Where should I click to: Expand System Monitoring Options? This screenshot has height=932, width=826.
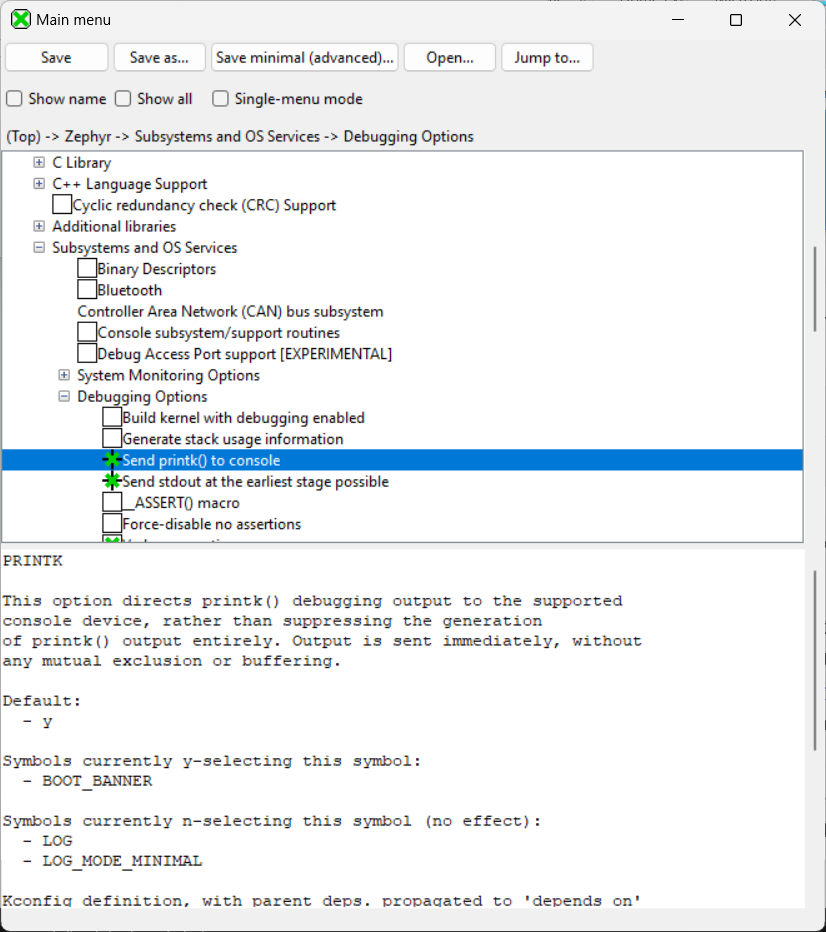point(63,374)
